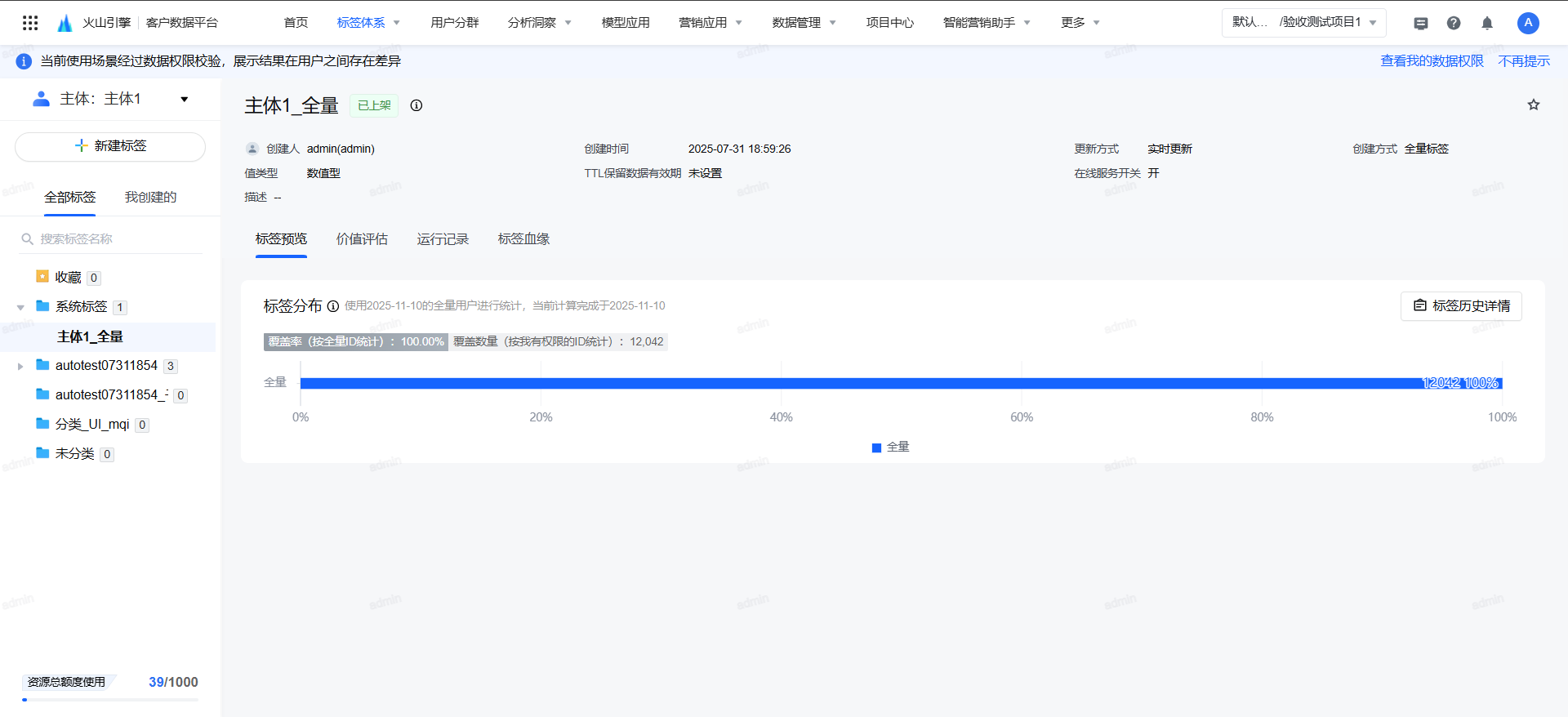The height and width of the screenshot is (717, 1568).
Task: Select the 收藏 favorites item
Action: (69, 278)
